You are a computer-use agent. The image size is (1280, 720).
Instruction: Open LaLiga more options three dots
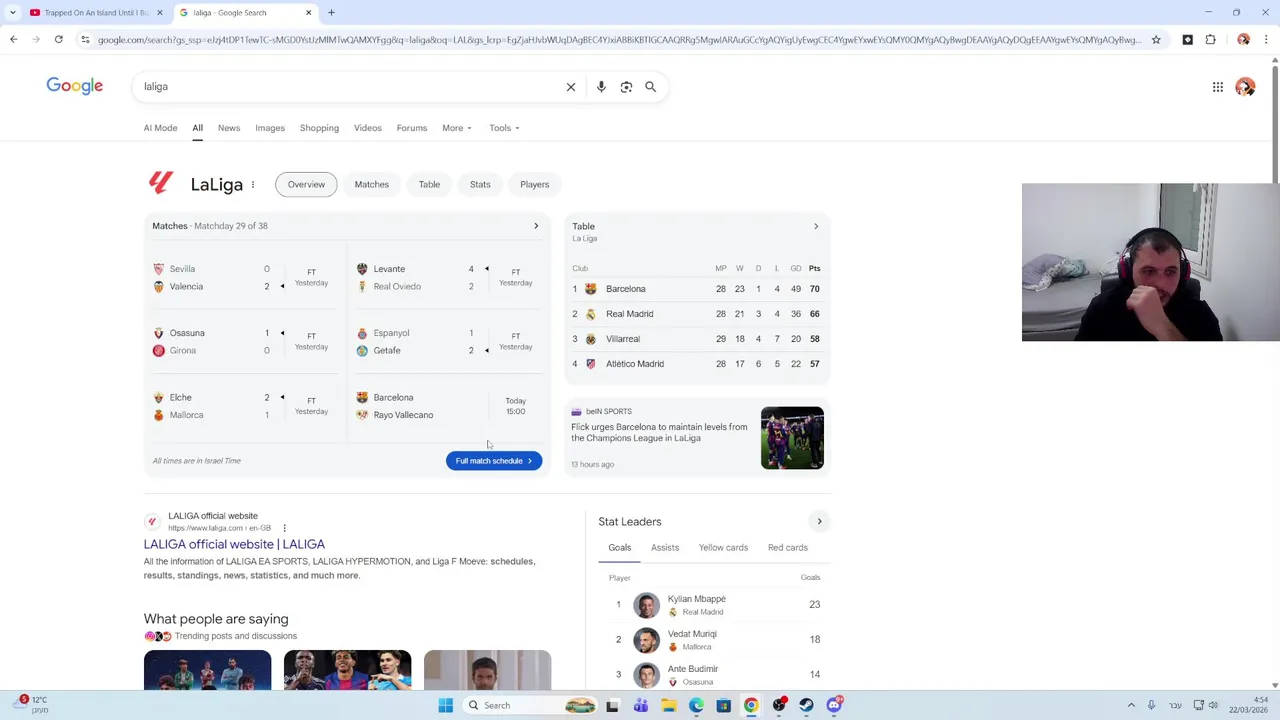[x=253, y=184]
